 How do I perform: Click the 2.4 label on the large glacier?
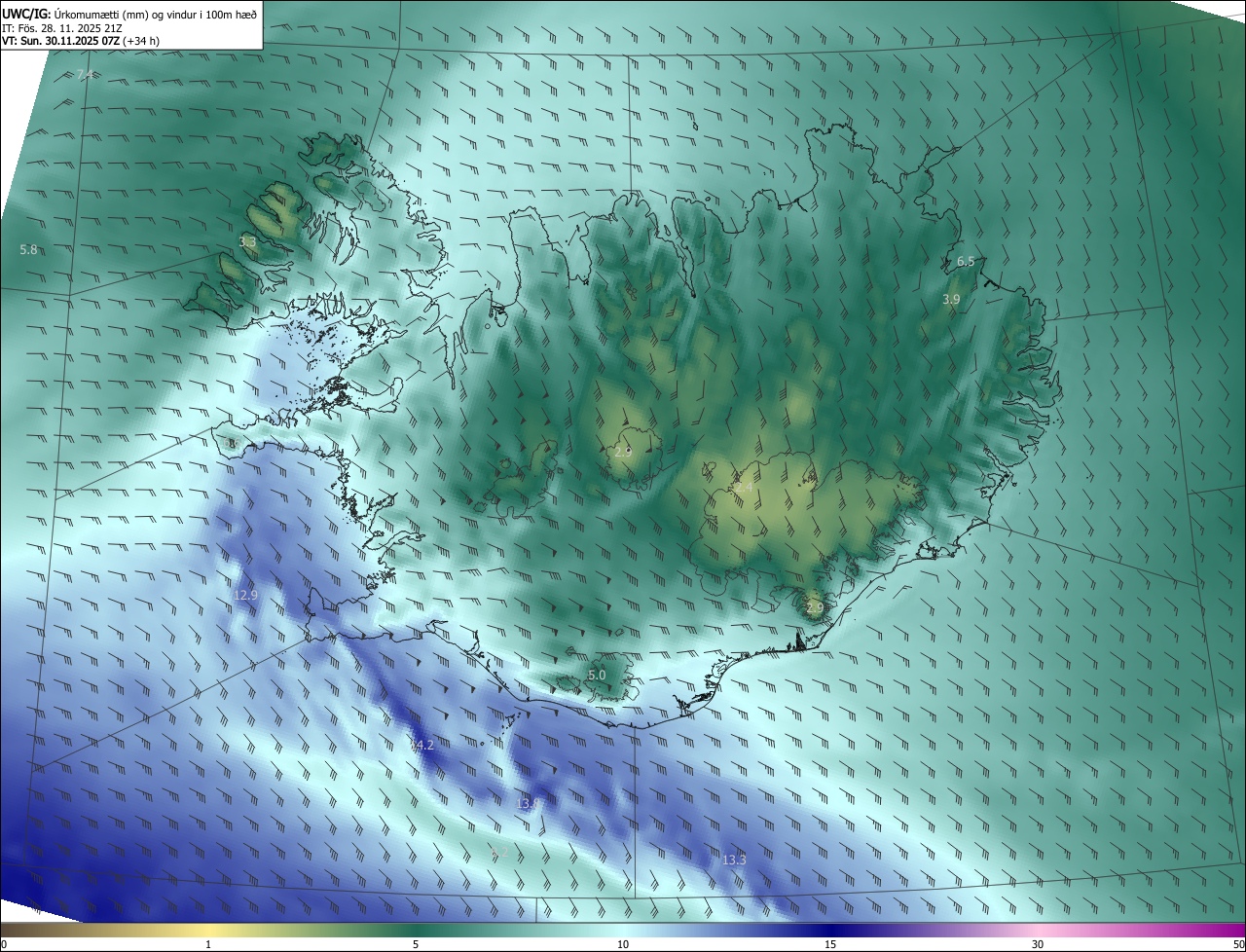tap(744, 486)
